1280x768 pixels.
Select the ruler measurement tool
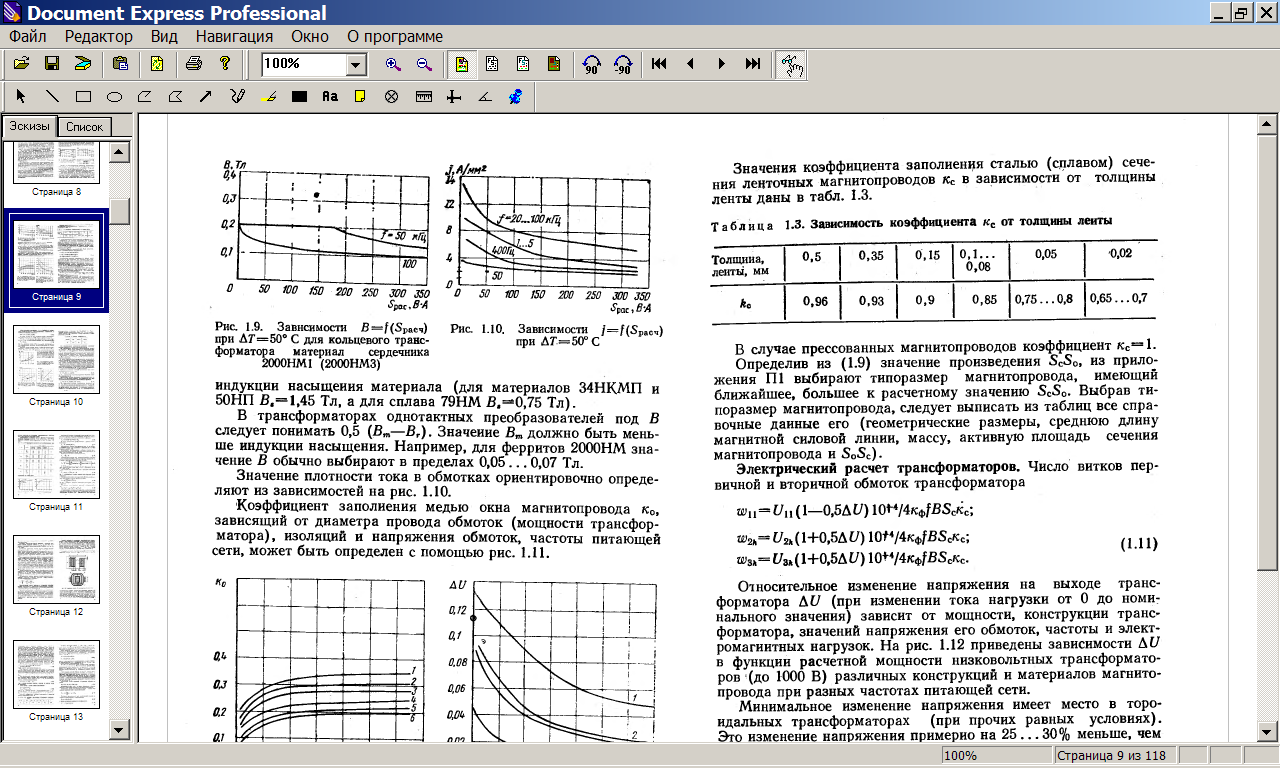[x=423, y=97]
